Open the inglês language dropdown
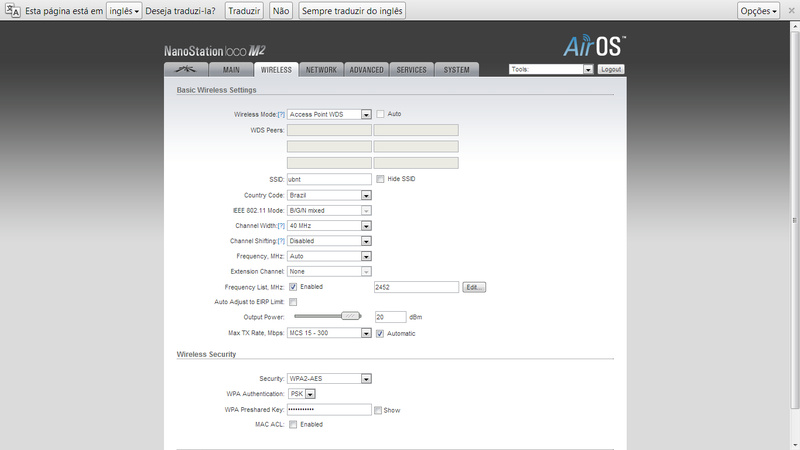The image size is (800, 450). 124,11
